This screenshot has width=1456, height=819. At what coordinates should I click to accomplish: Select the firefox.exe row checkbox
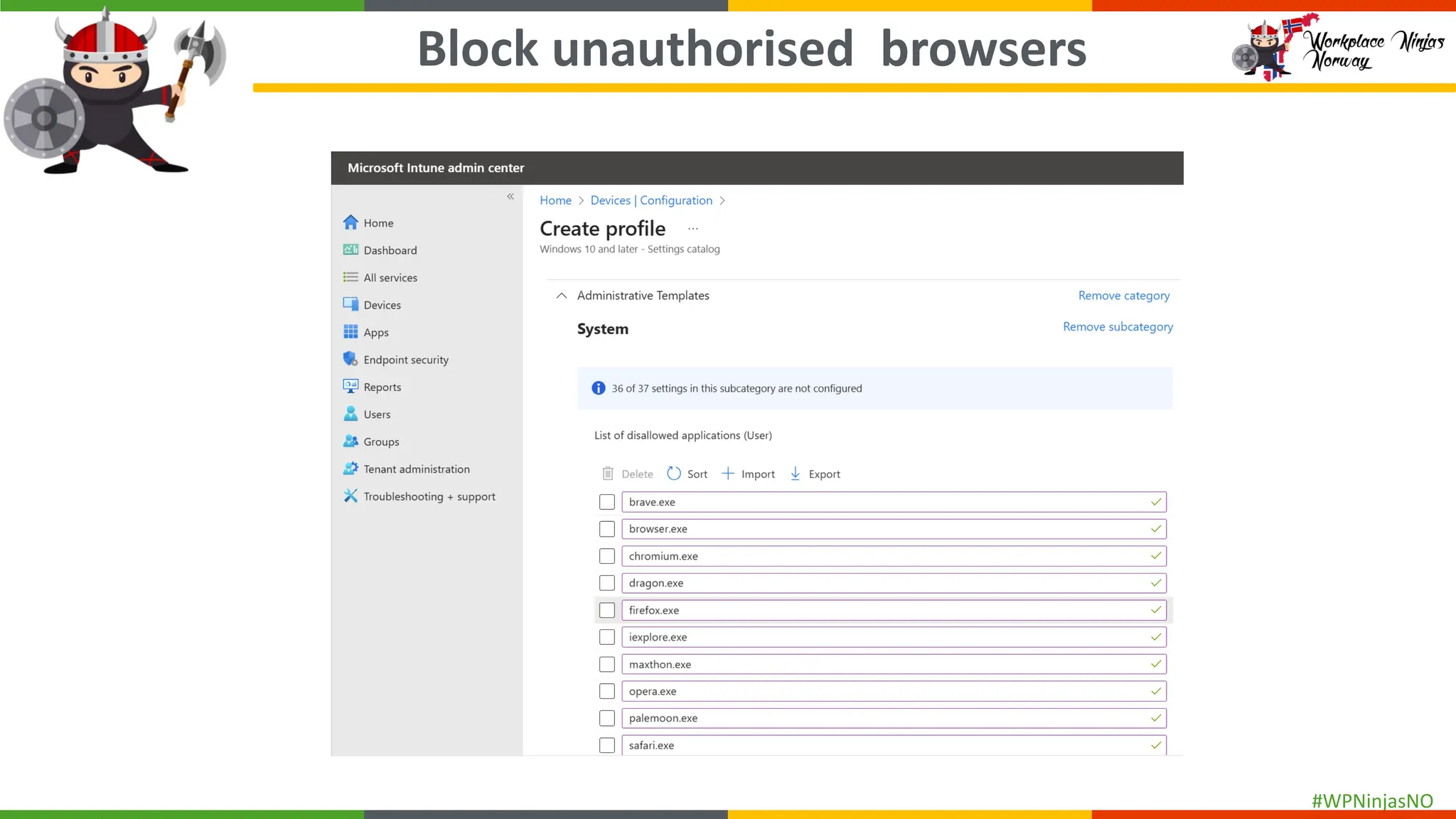(606, 610)
